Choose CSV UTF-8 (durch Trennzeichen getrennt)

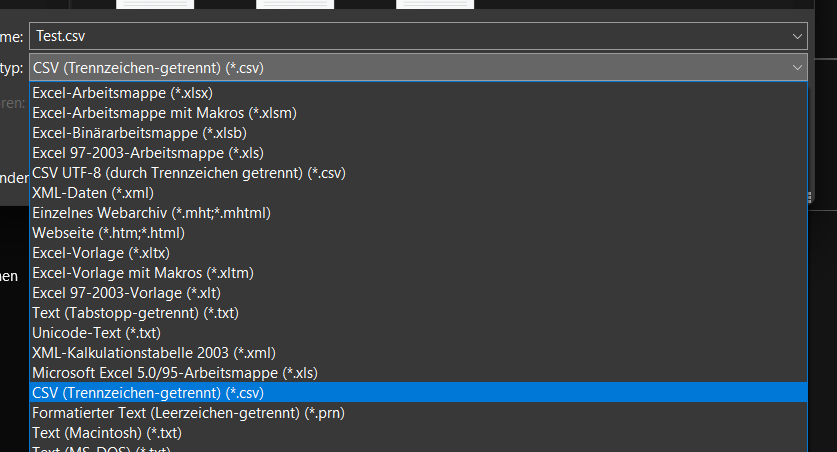pos(188,173)
